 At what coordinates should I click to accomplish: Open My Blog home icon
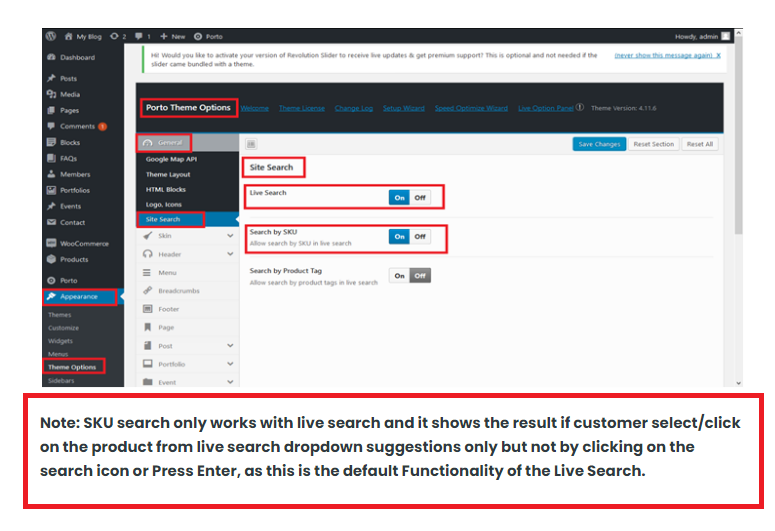point(68,36)
